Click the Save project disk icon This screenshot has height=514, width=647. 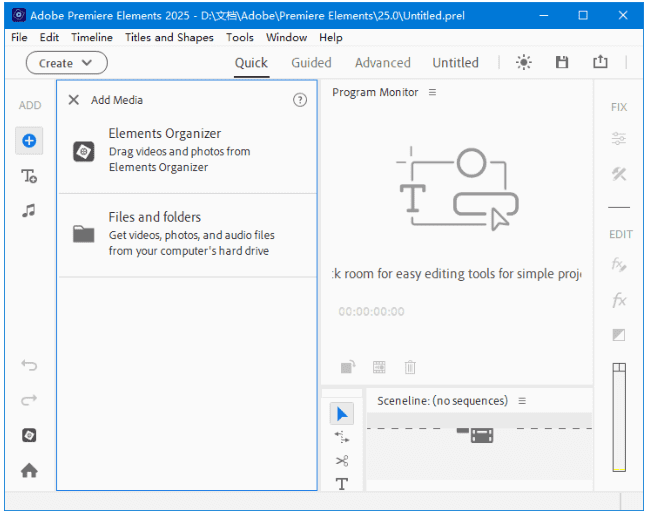click(562, 62)
